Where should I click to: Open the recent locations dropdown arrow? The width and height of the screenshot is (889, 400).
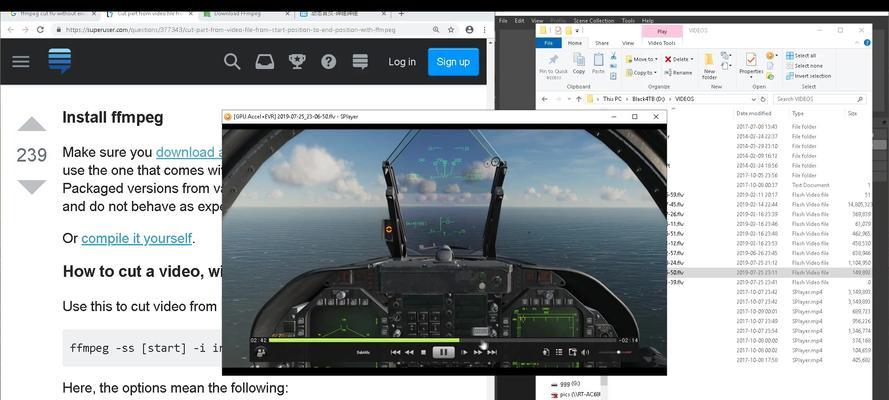569,99
